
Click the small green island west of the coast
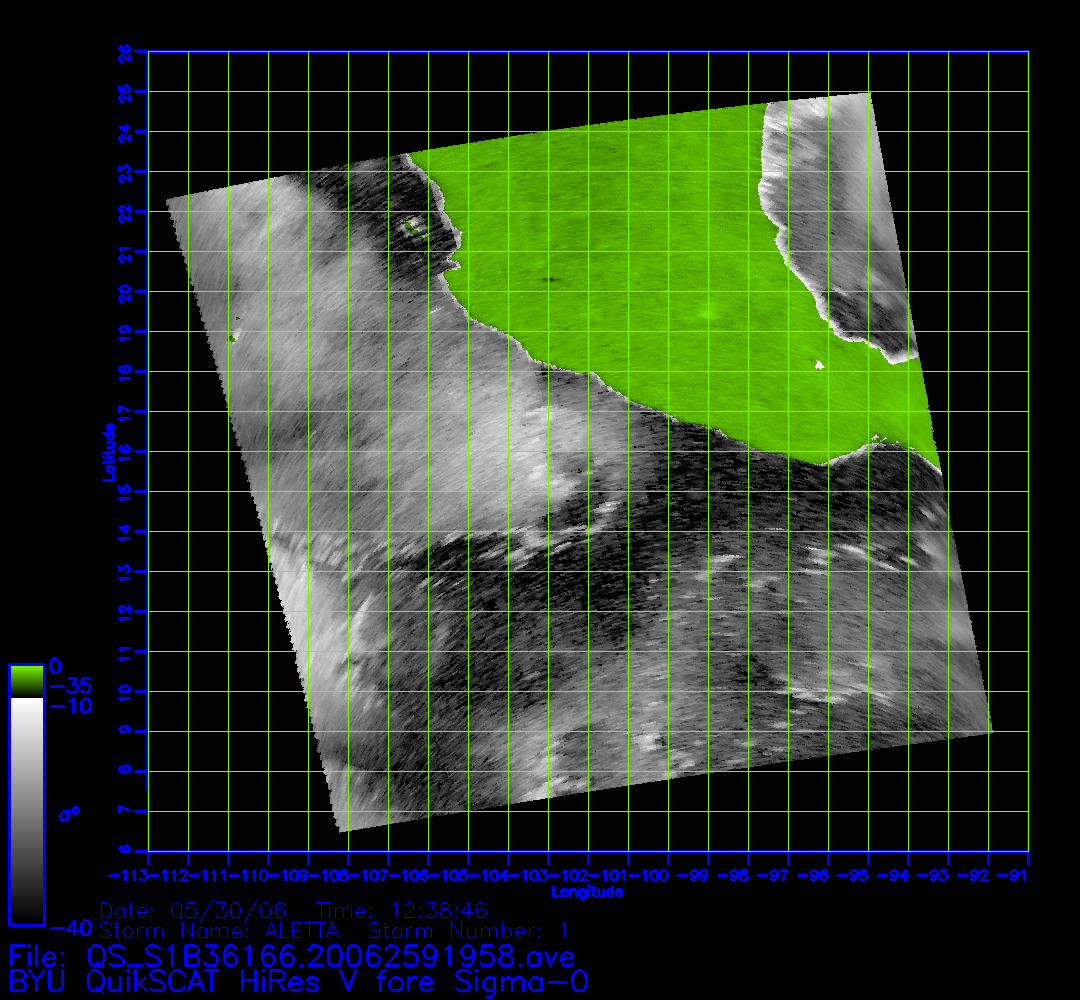tap(411, 228)
